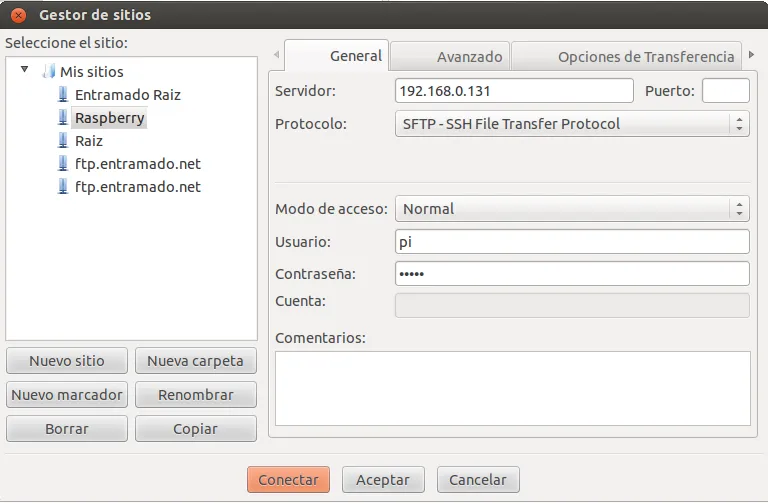Click the Entramado Raiz server icon

point(64,95)
